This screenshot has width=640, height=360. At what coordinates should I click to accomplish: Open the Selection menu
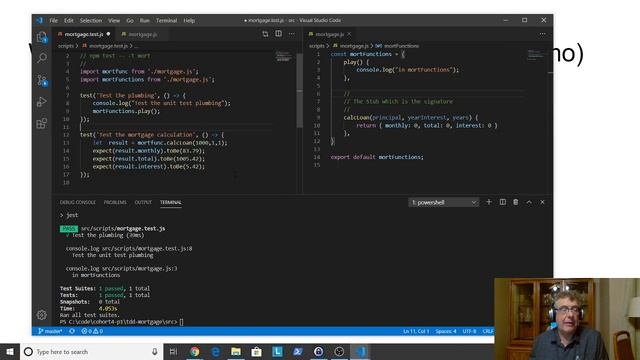91,20
